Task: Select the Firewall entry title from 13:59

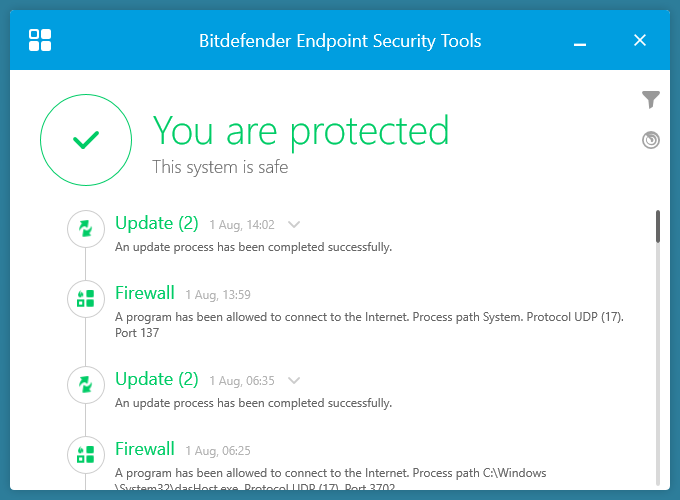Action: pyautogui.click(x=145, y=293)
